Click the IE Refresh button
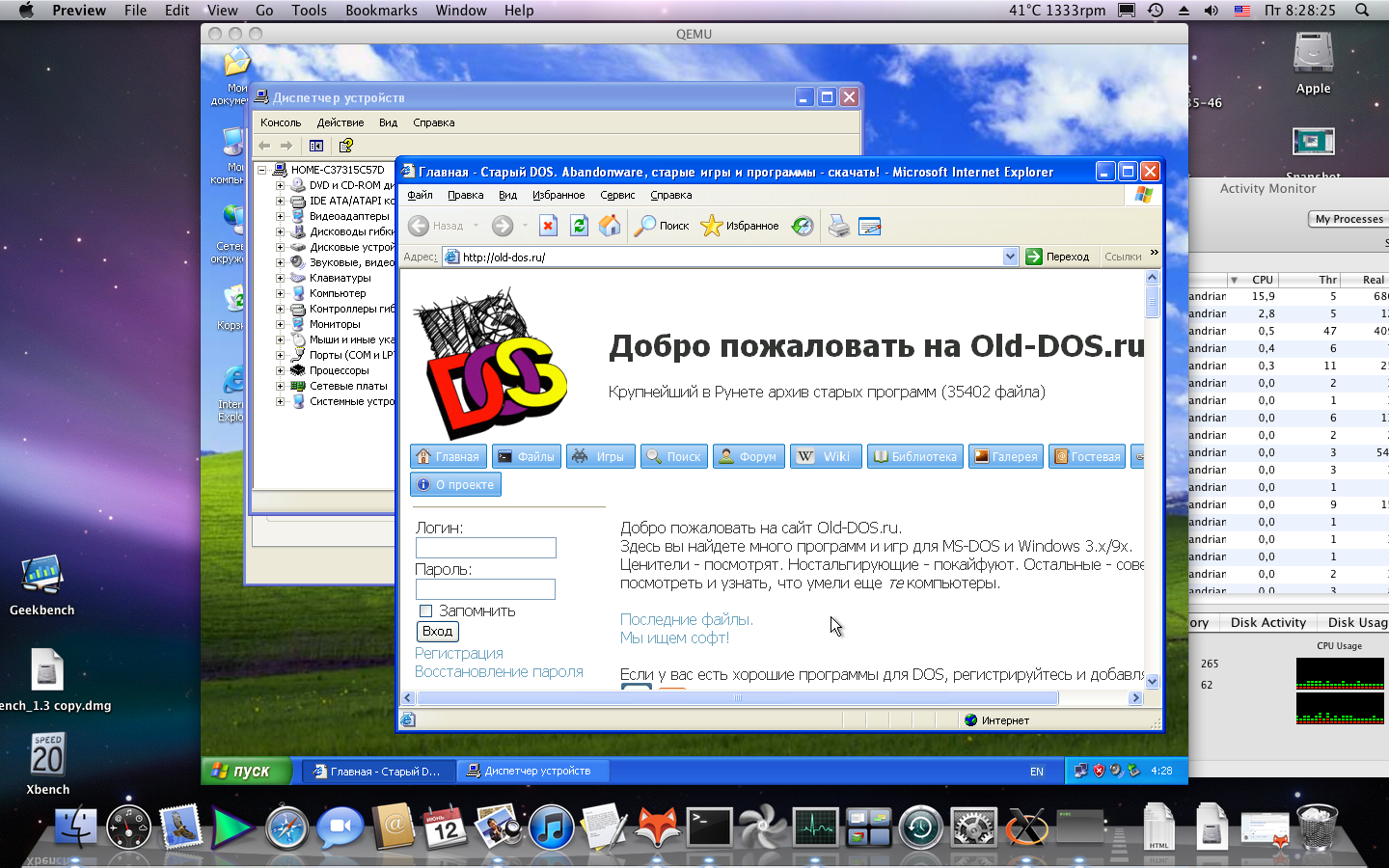 tap(579, 226)
